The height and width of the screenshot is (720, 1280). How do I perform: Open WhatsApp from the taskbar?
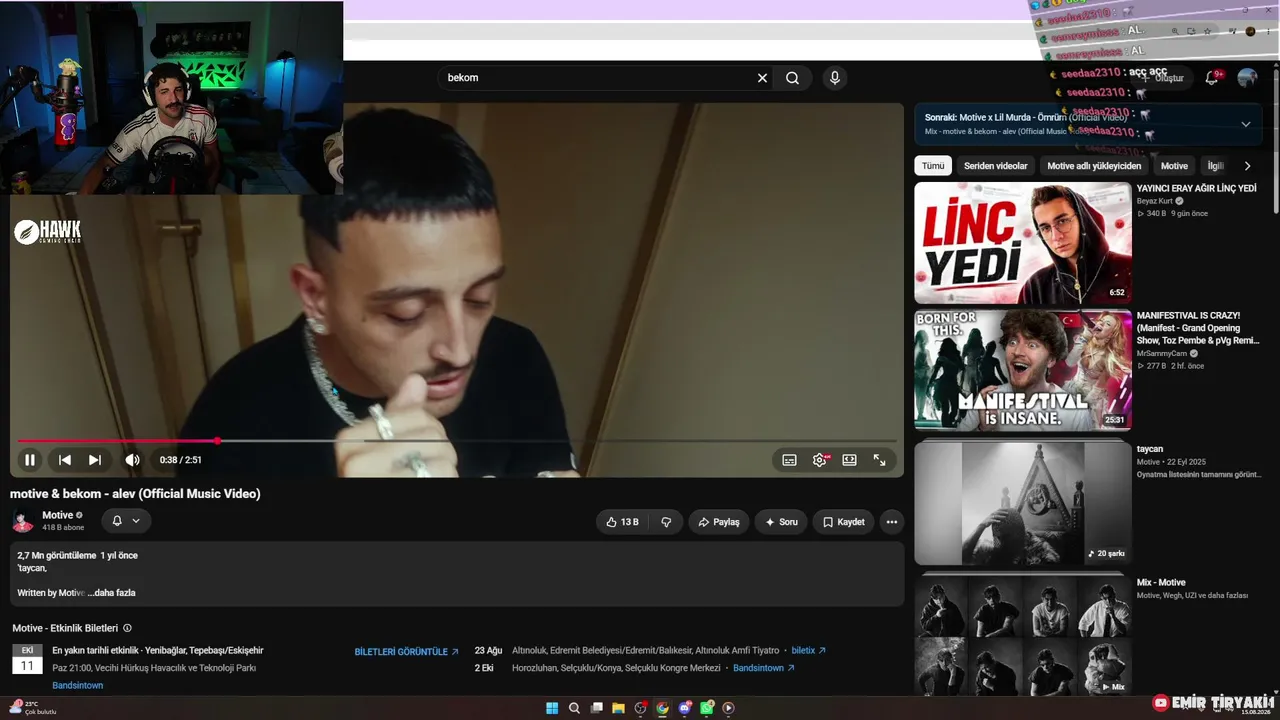[x=707, y=708]
